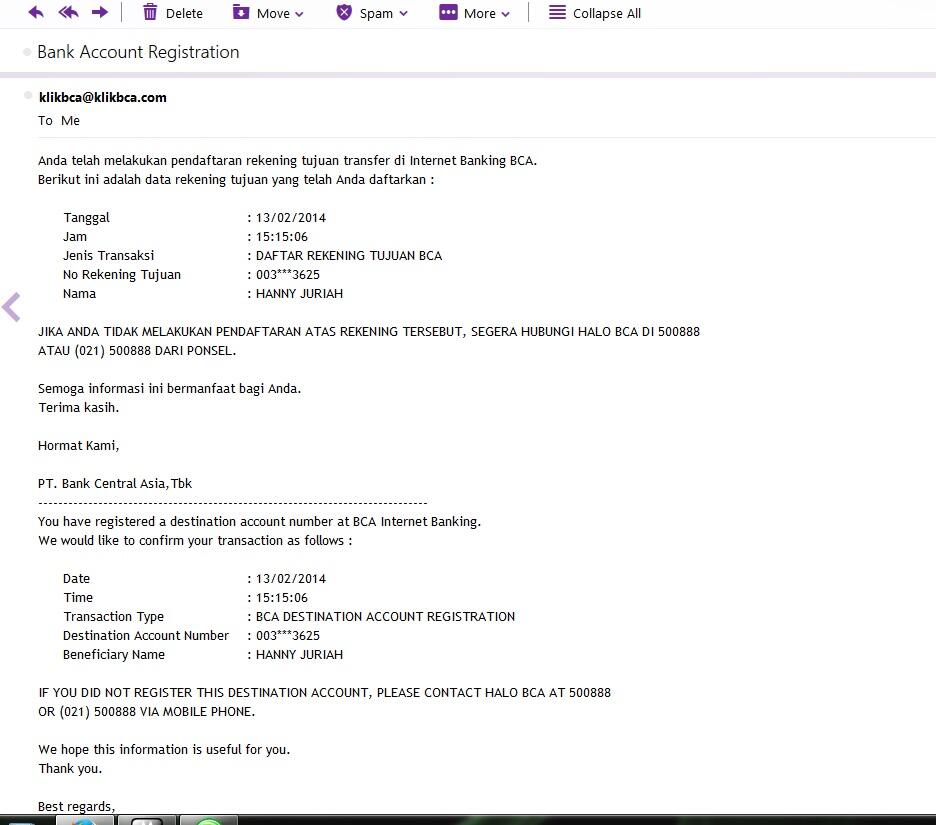The height and width of the screenshot is (825, 936).
Task: Click the Collapse All text
Action: [606, 13]
